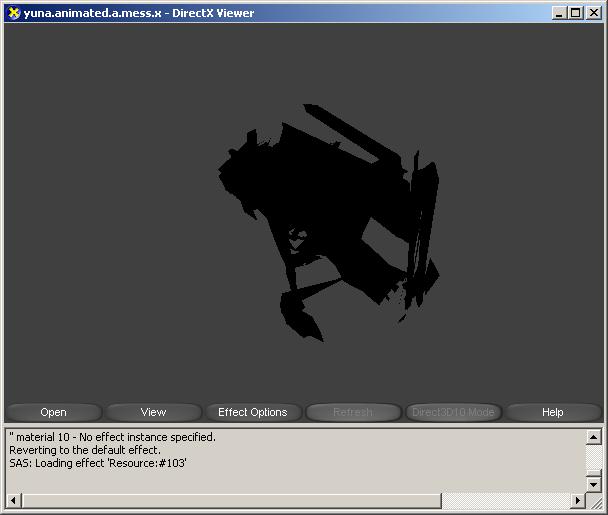Screen dimensions: 608x515
Task: Click the 'material 10' log line
Action: 112,437
